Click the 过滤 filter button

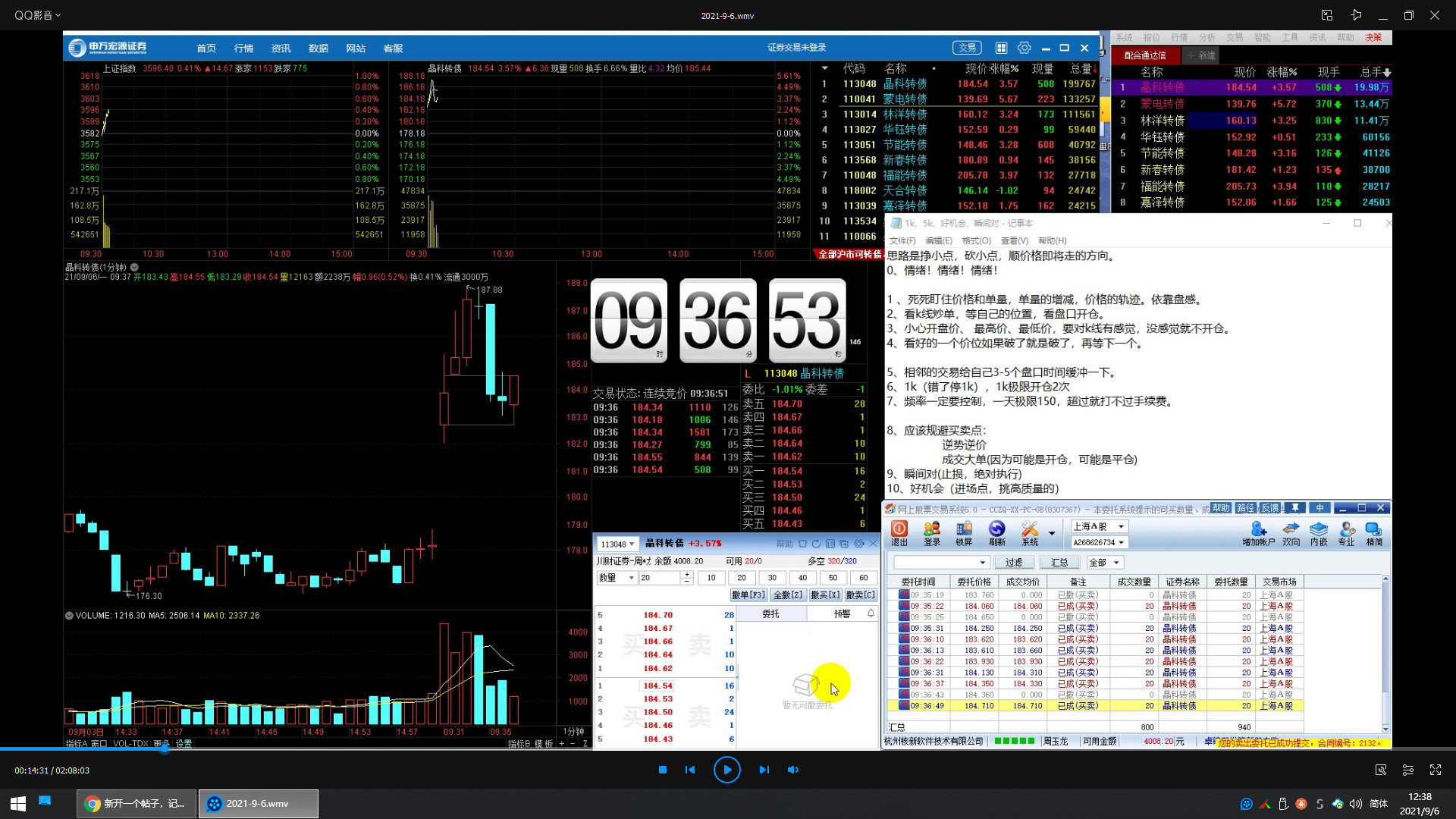tap(1014, 562)
